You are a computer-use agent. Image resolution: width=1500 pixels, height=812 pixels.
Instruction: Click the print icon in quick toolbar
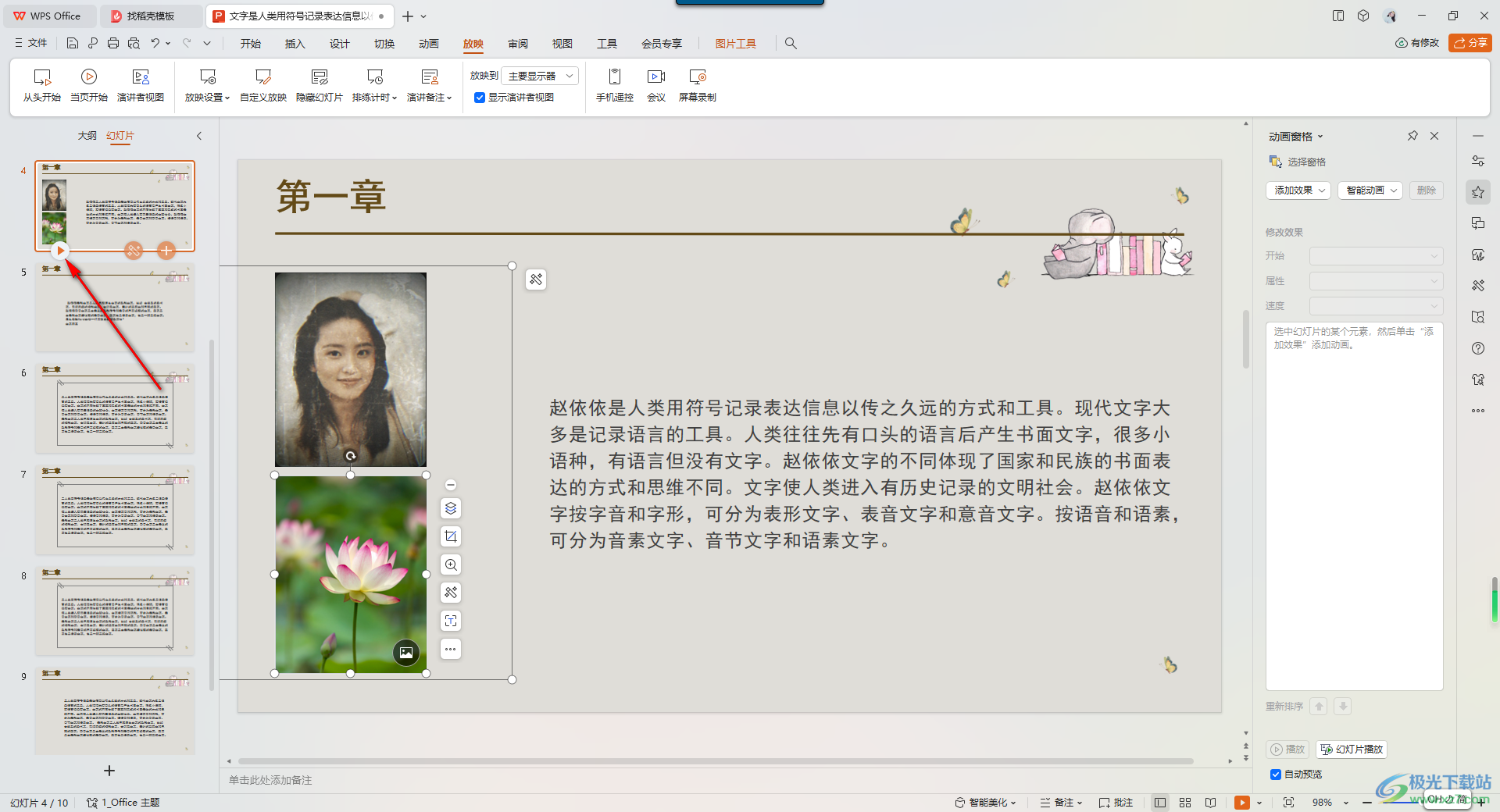113,43
